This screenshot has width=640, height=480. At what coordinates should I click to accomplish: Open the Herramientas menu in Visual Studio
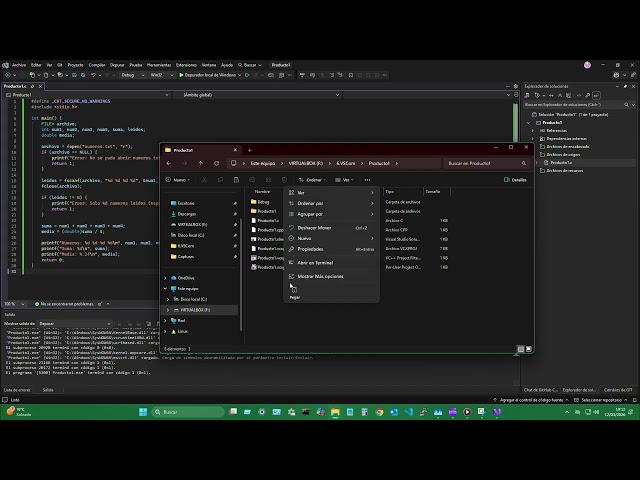pyautogui.click(x=159, y=65)
